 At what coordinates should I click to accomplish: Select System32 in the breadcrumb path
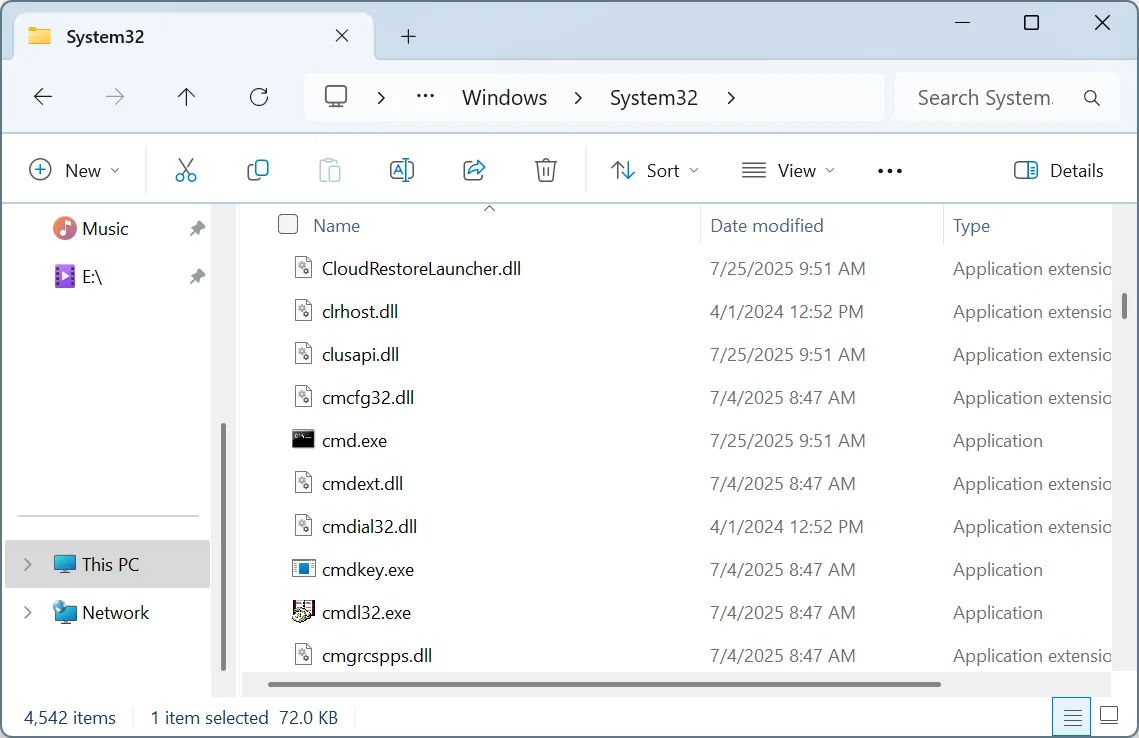pyautogui.click(x=653, y=97)
